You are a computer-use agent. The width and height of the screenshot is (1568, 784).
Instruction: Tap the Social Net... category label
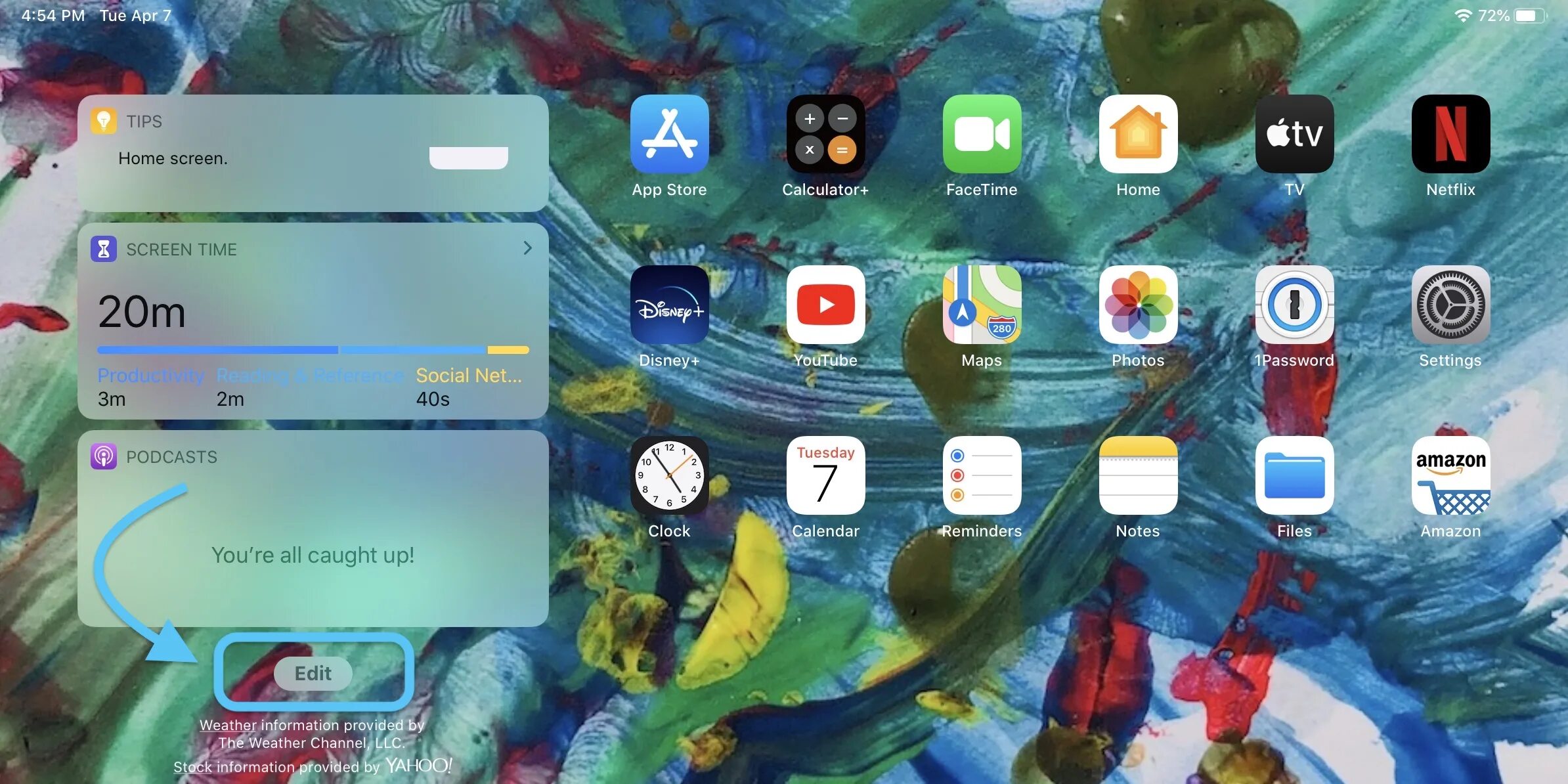[x=469, y=375]
